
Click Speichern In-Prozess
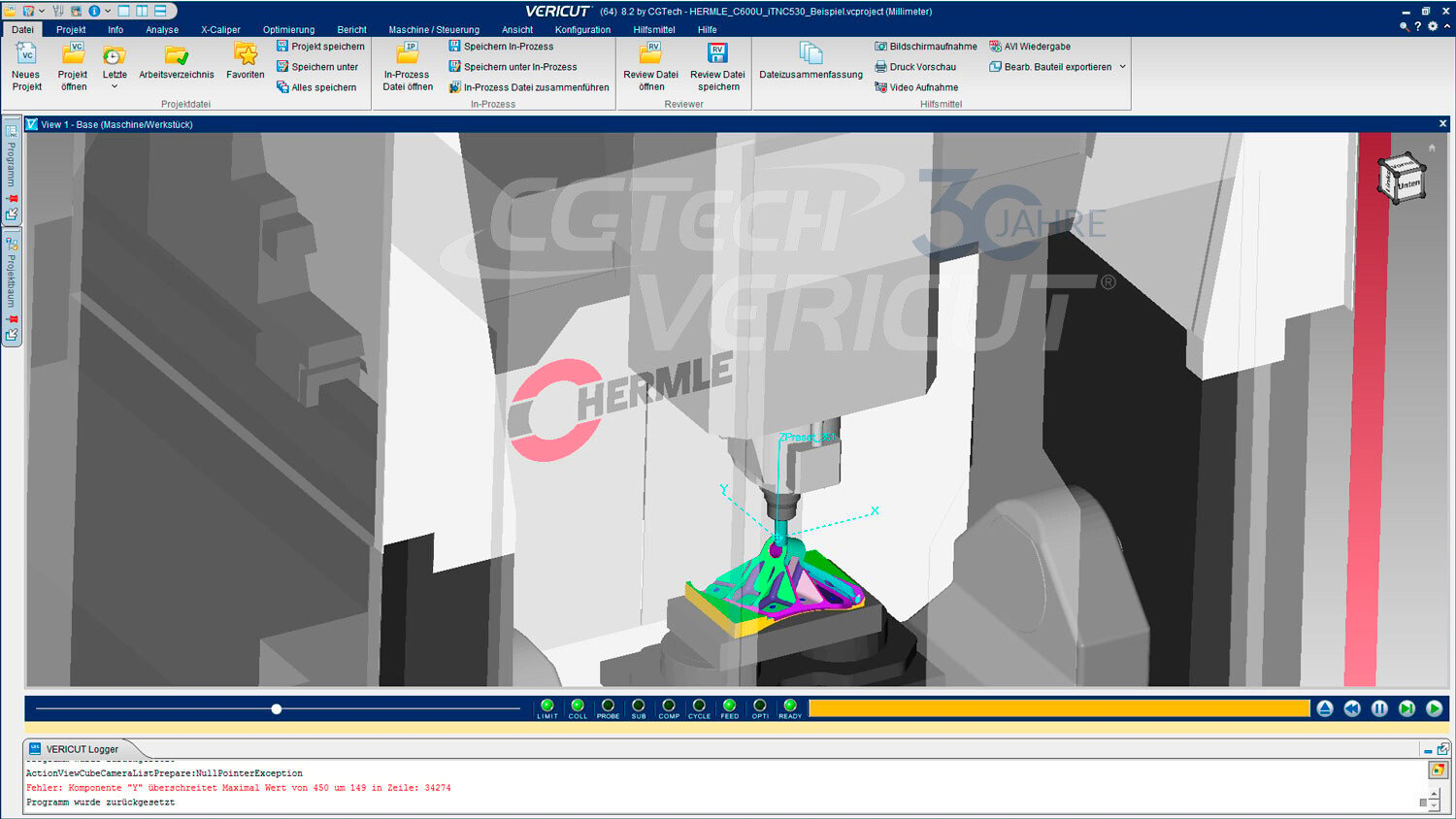tap(501, 47)
